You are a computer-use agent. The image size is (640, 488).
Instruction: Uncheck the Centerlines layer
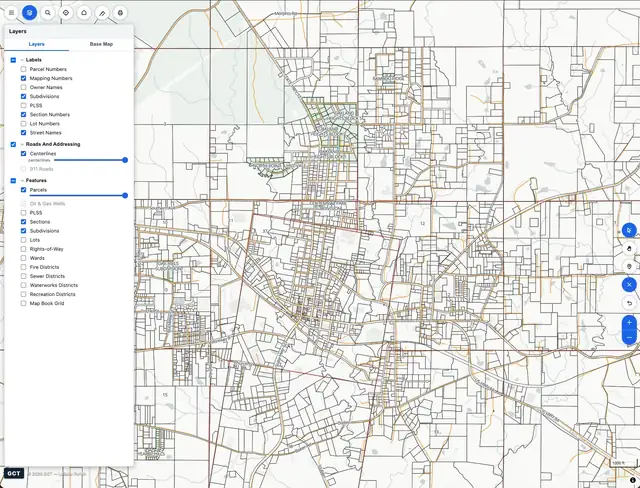coord(23,153)
